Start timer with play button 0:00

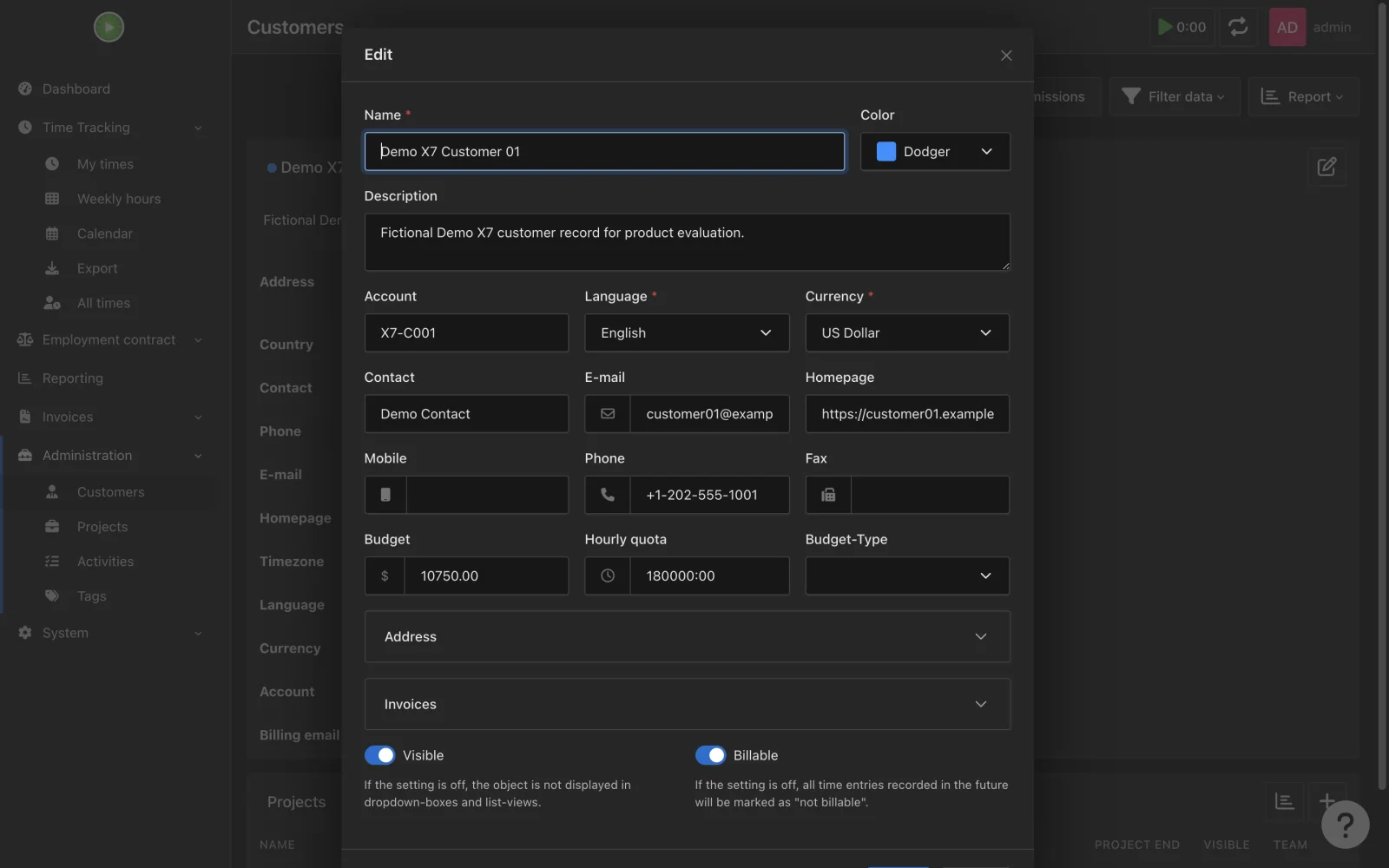pos(1182,27)
